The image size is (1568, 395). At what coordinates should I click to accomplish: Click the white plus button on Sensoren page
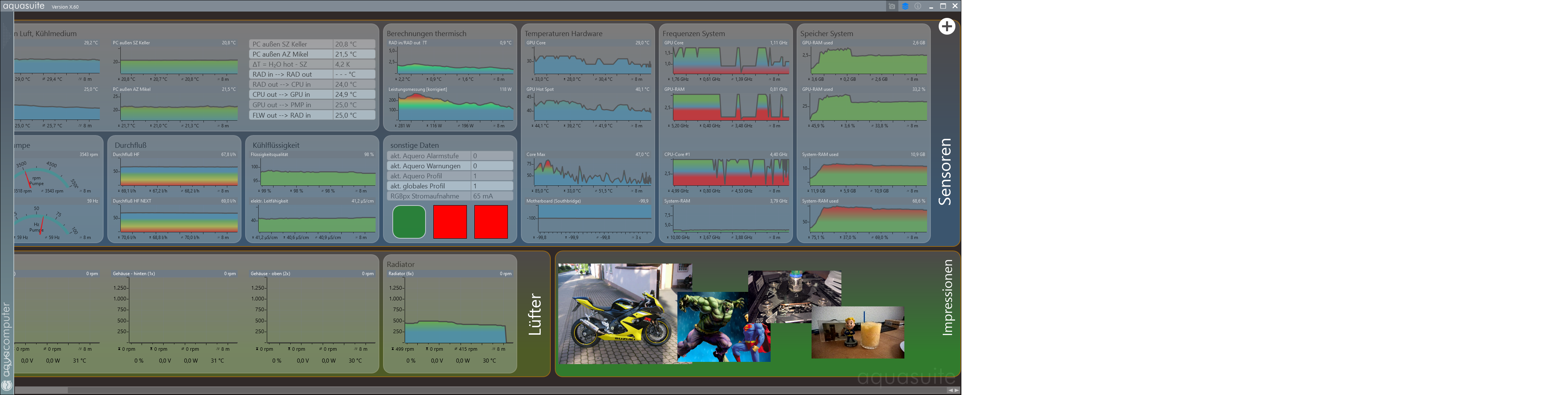point(946,27)
